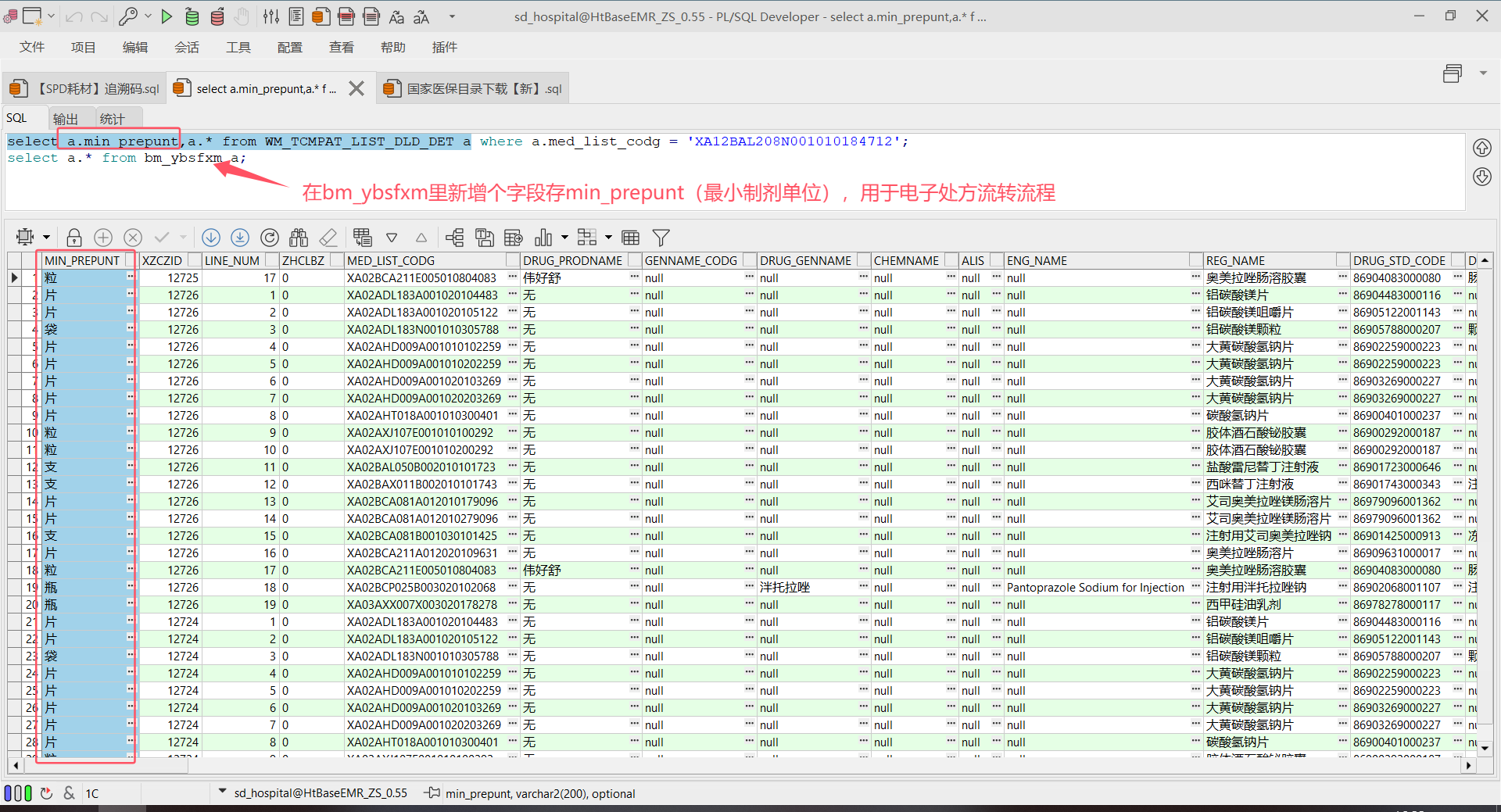Click the funnel Filter icon
This screenshot has height=812, width=1501.
click(x=661, y=238)
